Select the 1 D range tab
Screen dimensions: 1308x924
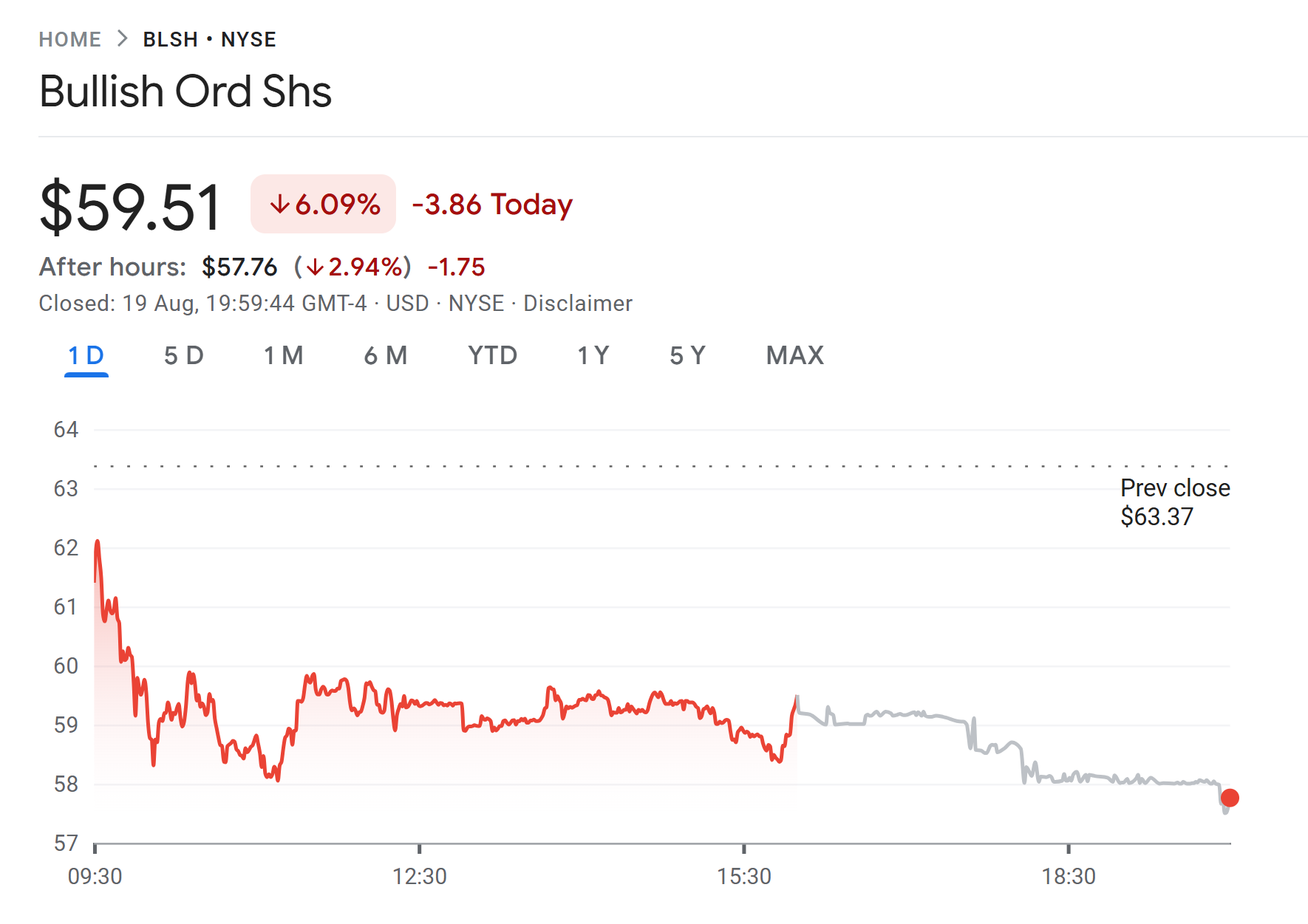(x=86, y=356)
